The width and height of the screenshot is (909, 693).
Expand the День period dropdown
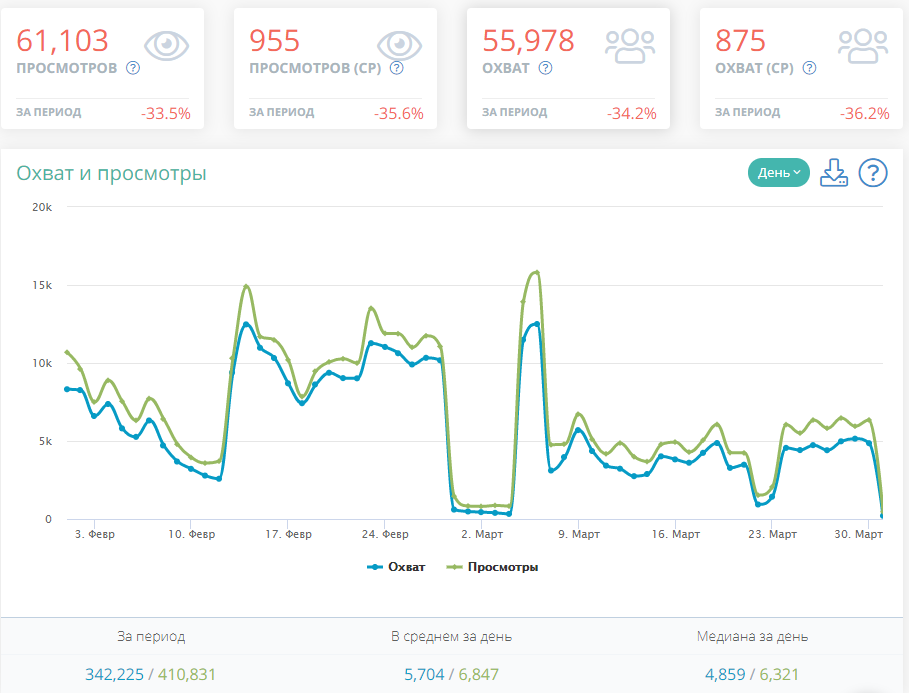779,172
